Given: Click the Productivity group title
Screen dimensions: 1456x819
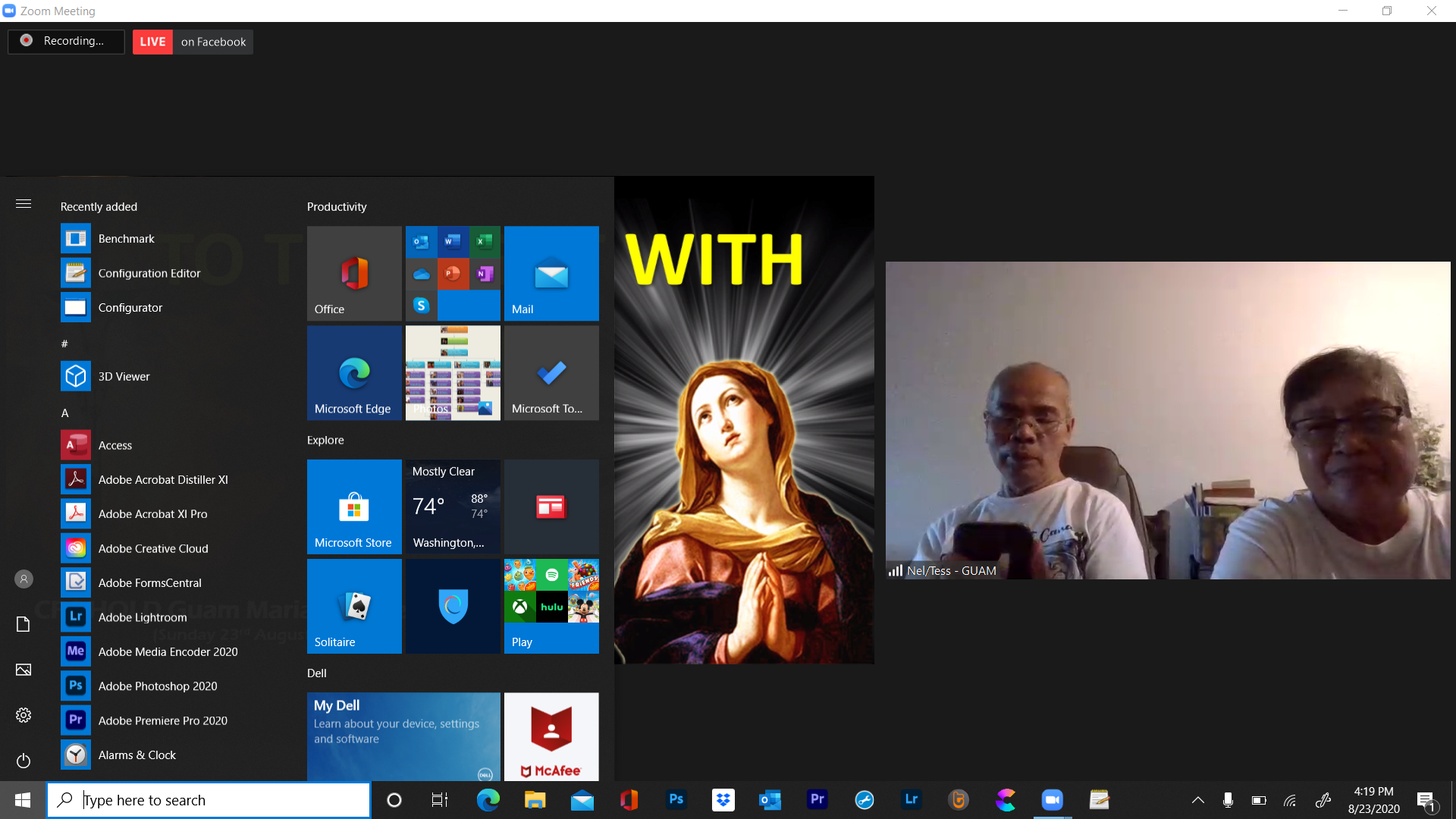Looking at the screenshot, I should [337, 207].
